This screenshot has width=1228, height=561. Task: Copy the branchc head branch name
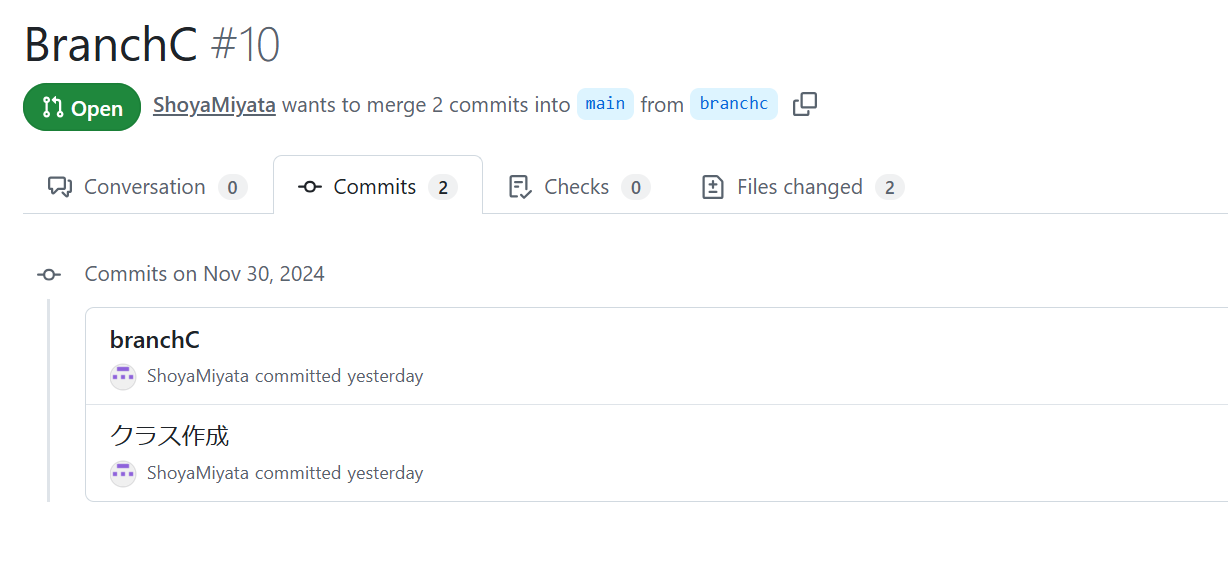(805, 104)
